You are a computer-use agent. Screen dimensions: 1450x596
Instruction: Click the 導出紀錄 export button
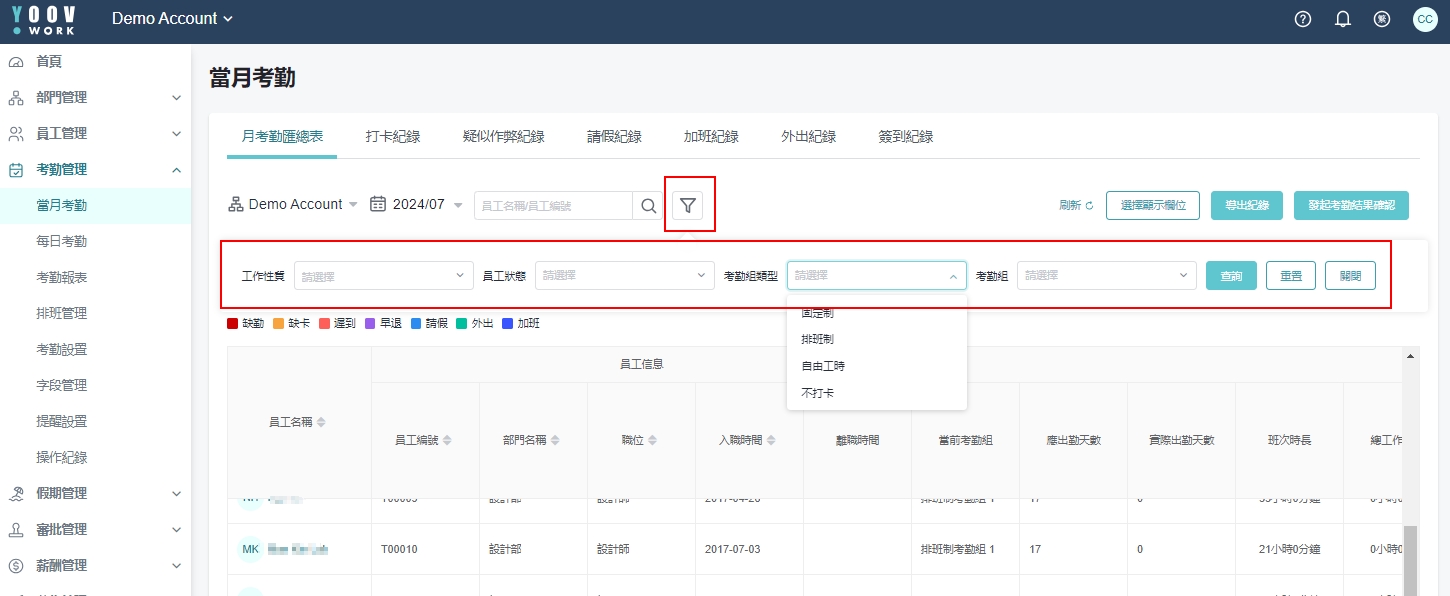pyautogui.click(x=1246, y=205)
